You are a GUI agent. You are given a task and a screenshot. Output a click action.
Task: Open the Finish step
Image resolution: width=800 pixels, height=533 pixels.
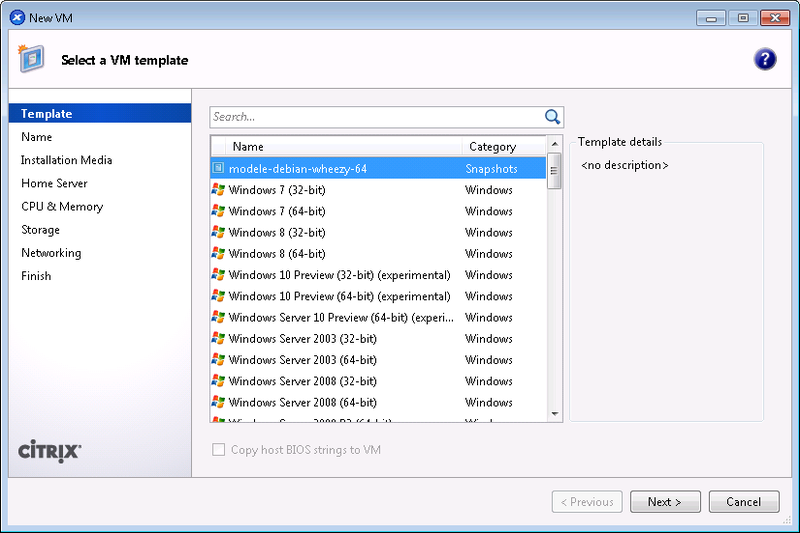(x=36, y=276)
